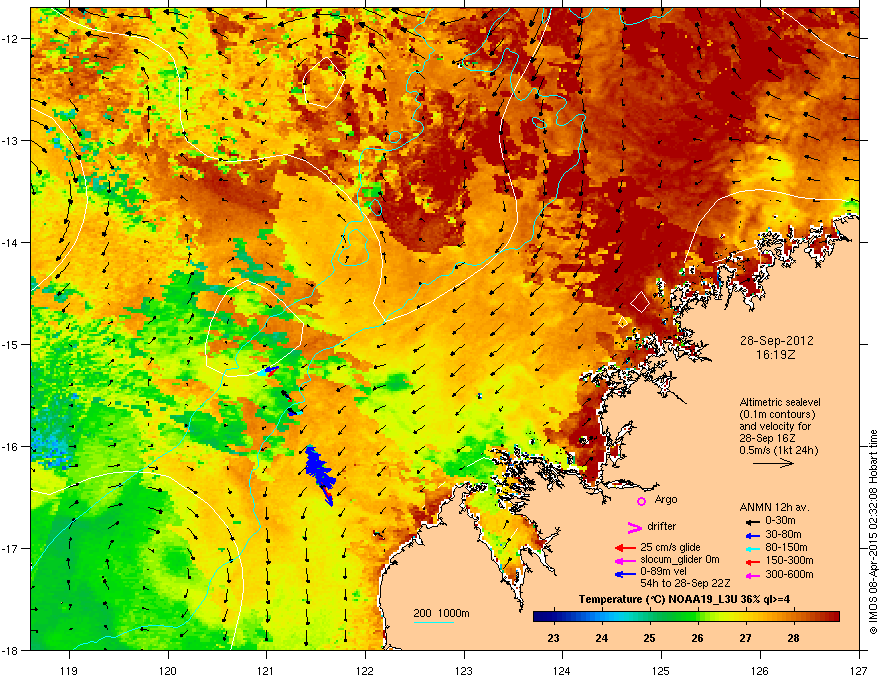Click the slocum_glider 0m label

click(680, 560)
